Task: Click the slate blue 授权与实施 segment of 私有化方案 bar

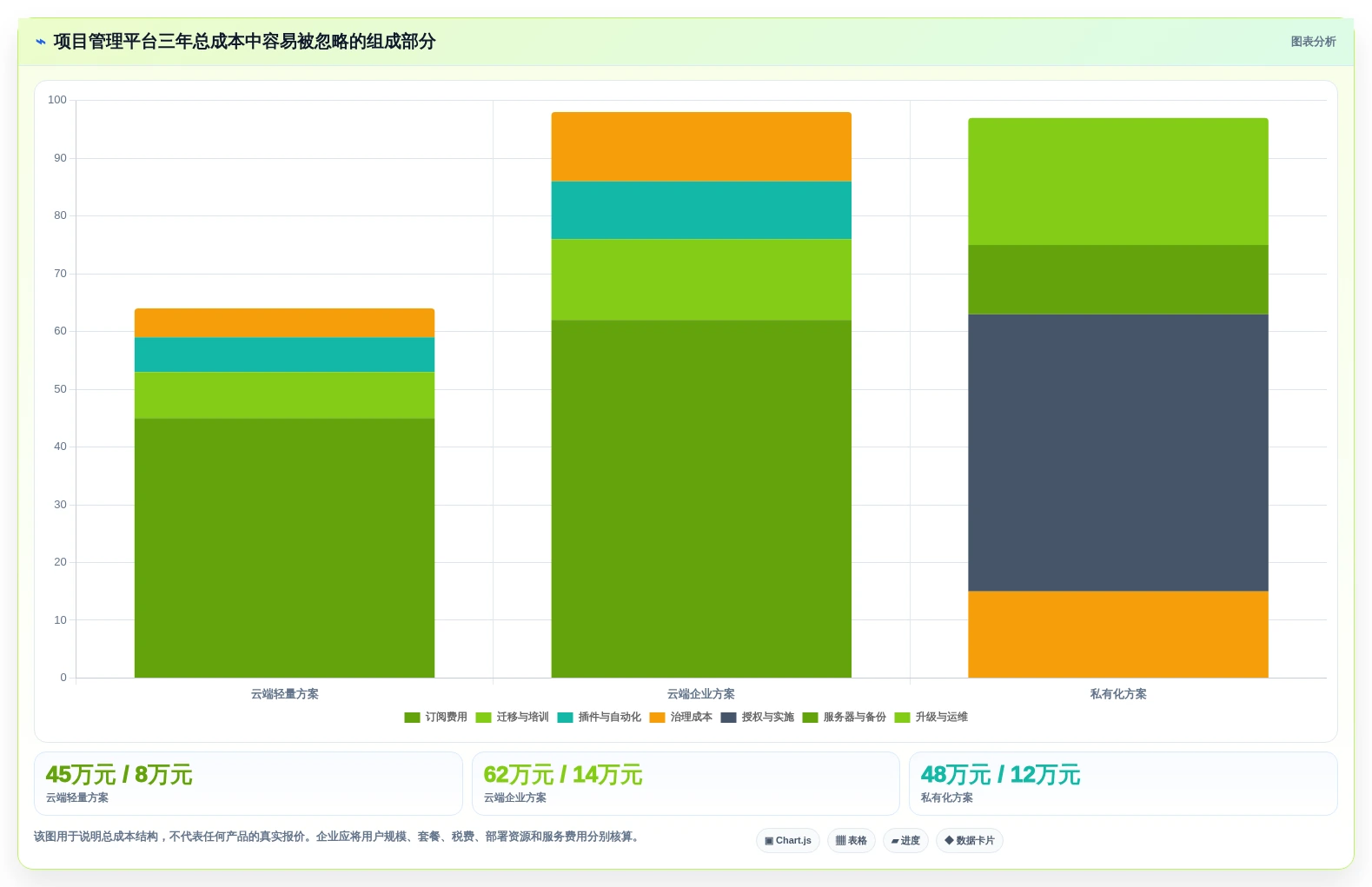Action: 1118,453
